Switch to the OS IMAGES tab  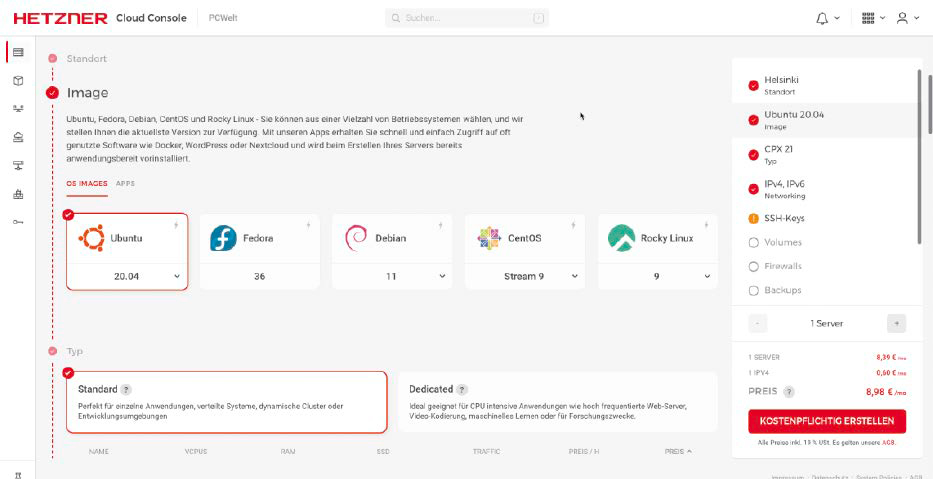coord(87,184)
